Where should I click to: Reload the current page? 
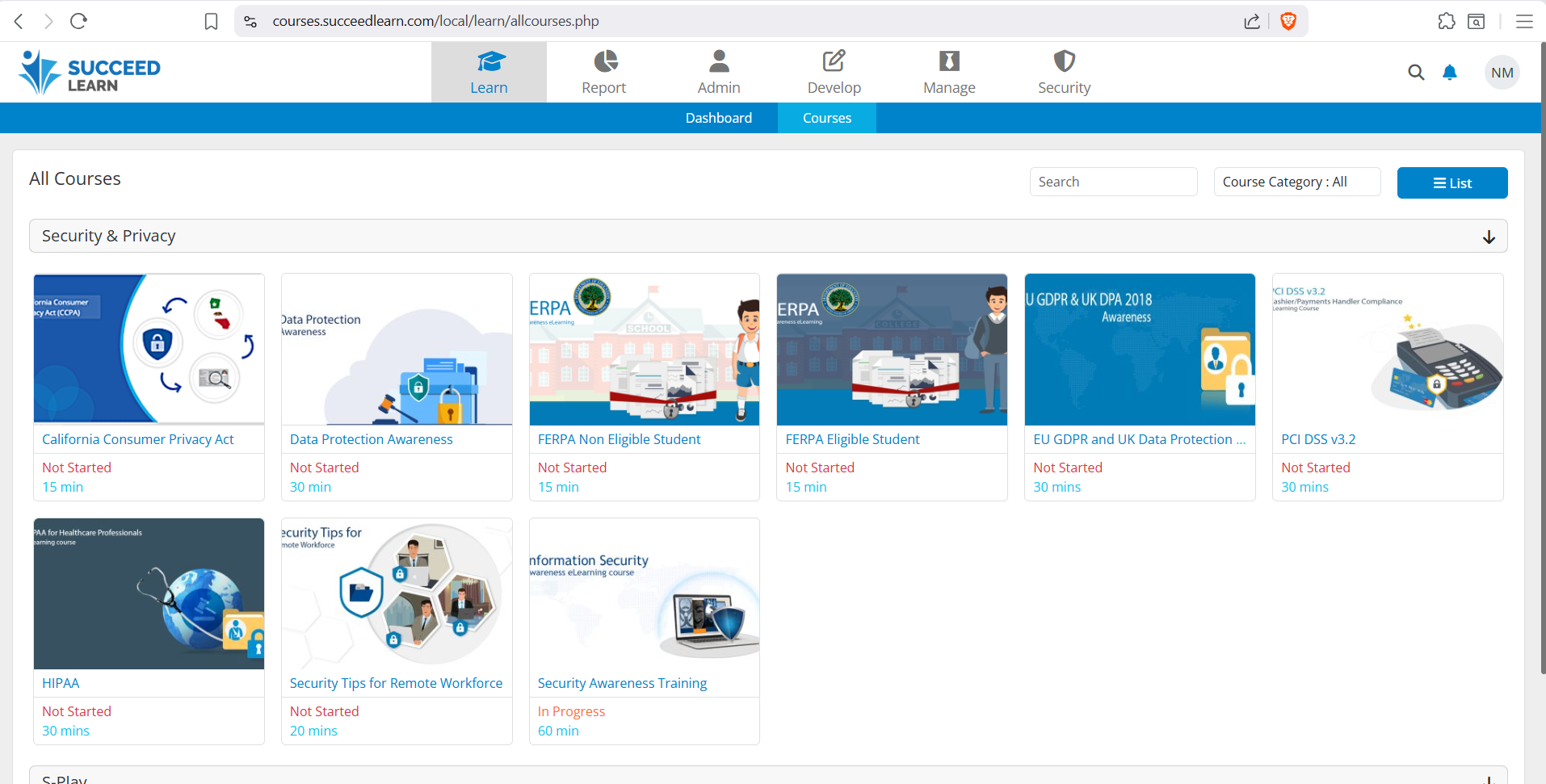coord(78,21)
